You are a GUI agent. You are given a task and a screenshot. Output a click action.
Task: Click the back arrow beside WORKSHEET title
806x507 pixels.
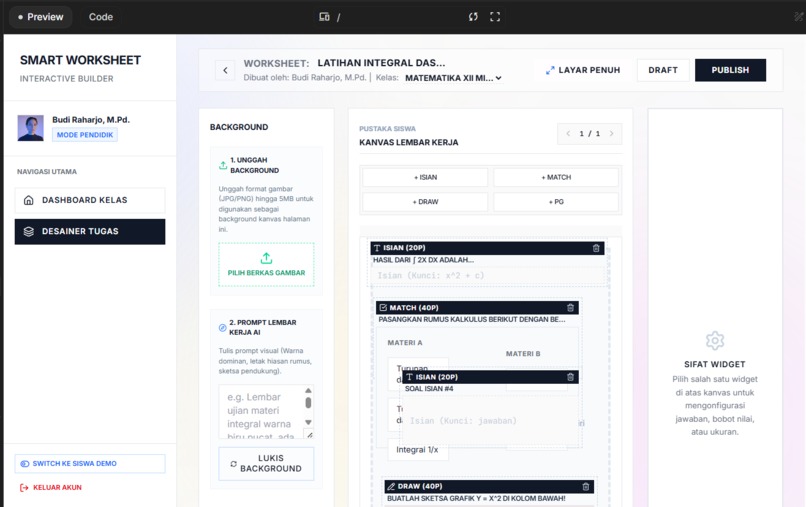click(x=225, y=70)
